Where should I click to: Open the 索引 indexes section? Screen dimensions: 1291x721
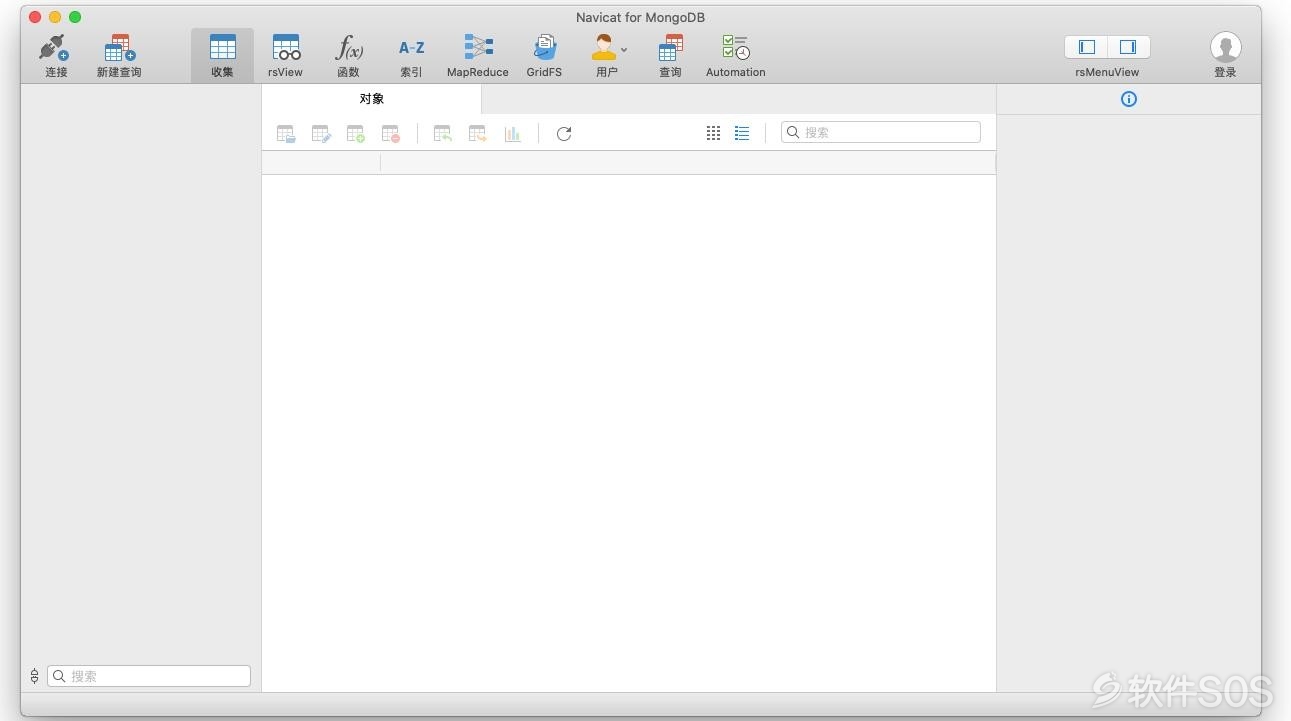point(411,55)
